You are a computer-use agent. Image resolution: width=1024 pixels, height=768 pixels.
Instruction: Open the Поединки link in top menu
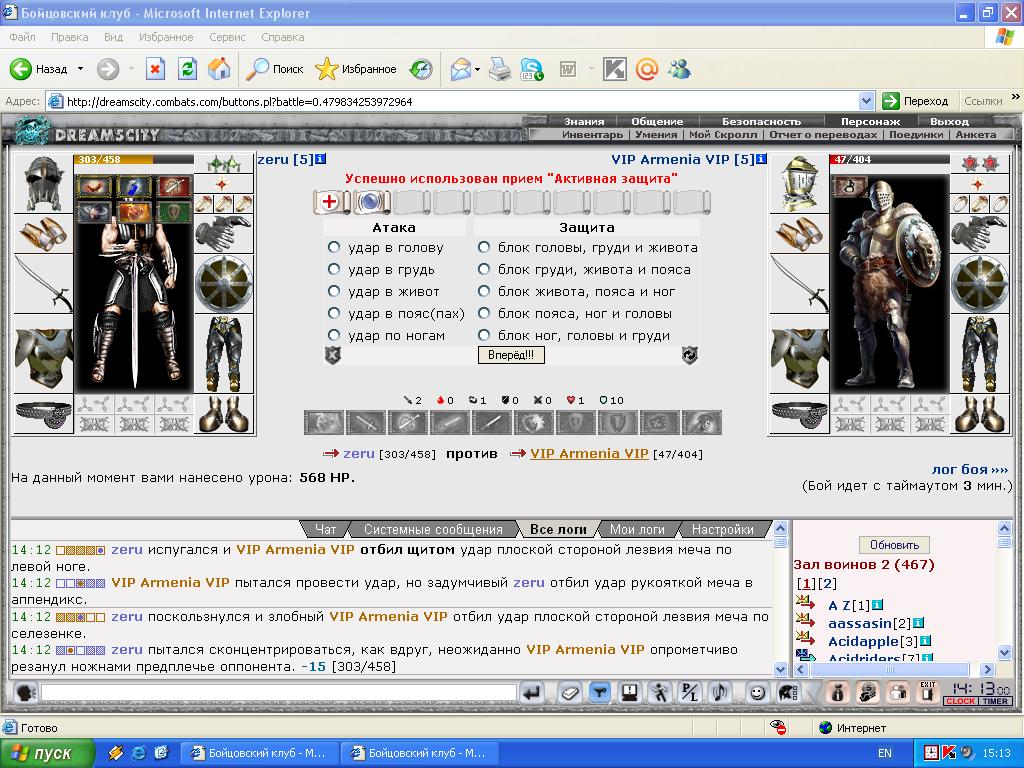[916, 135]
